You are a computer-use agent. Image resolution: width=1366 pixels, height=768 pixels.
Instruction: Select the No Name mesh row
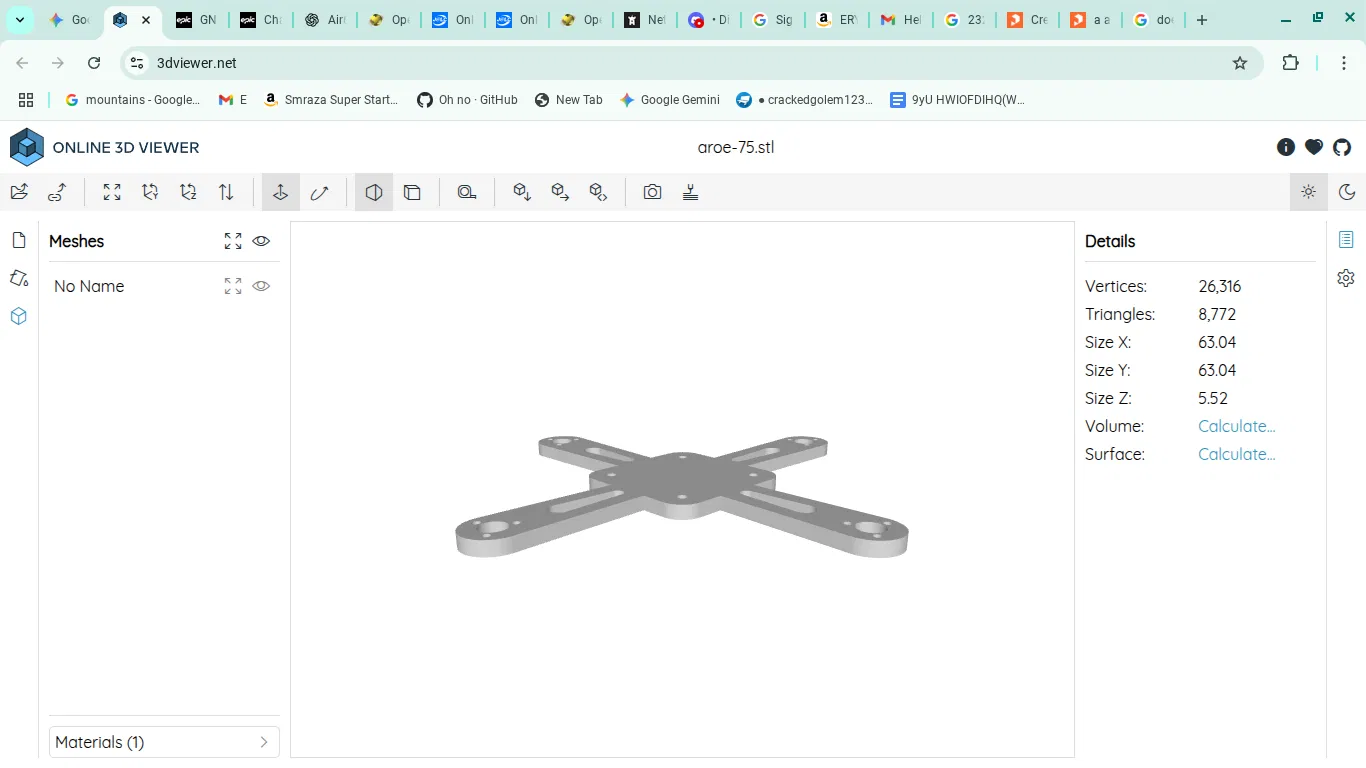point(164,286)
